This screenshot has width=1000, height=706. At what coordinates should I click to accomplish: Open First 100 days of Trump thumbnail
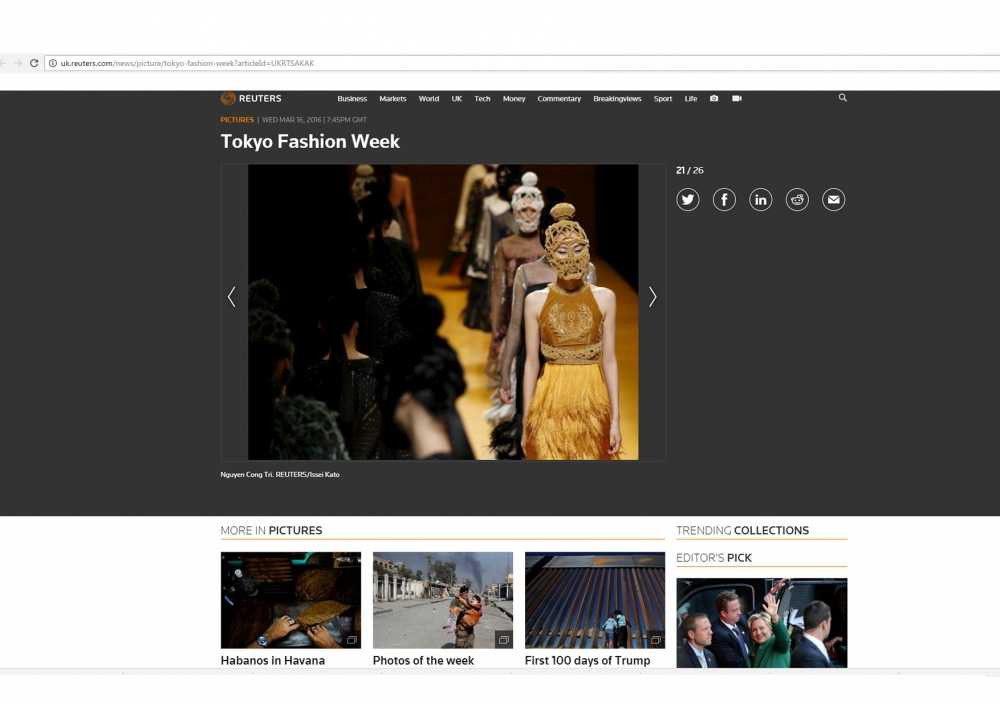[594, 600]
